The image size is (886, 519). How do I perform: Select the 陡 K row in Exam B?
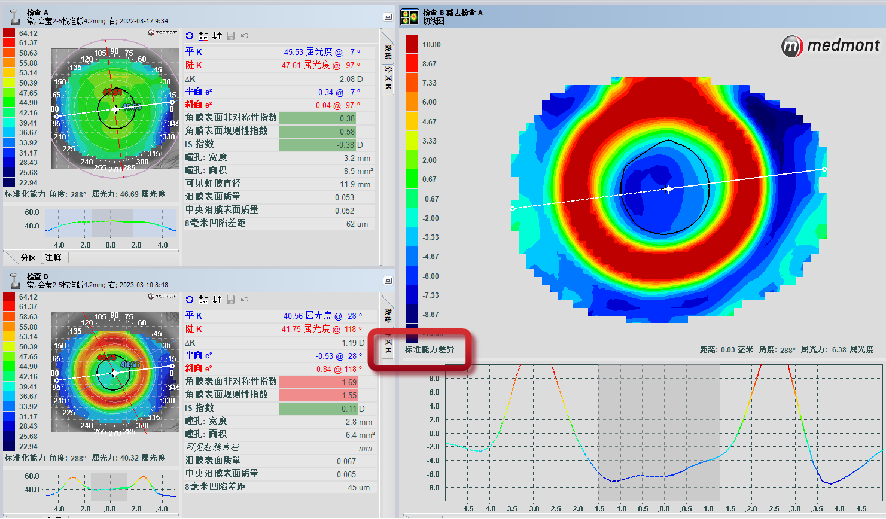279,329
